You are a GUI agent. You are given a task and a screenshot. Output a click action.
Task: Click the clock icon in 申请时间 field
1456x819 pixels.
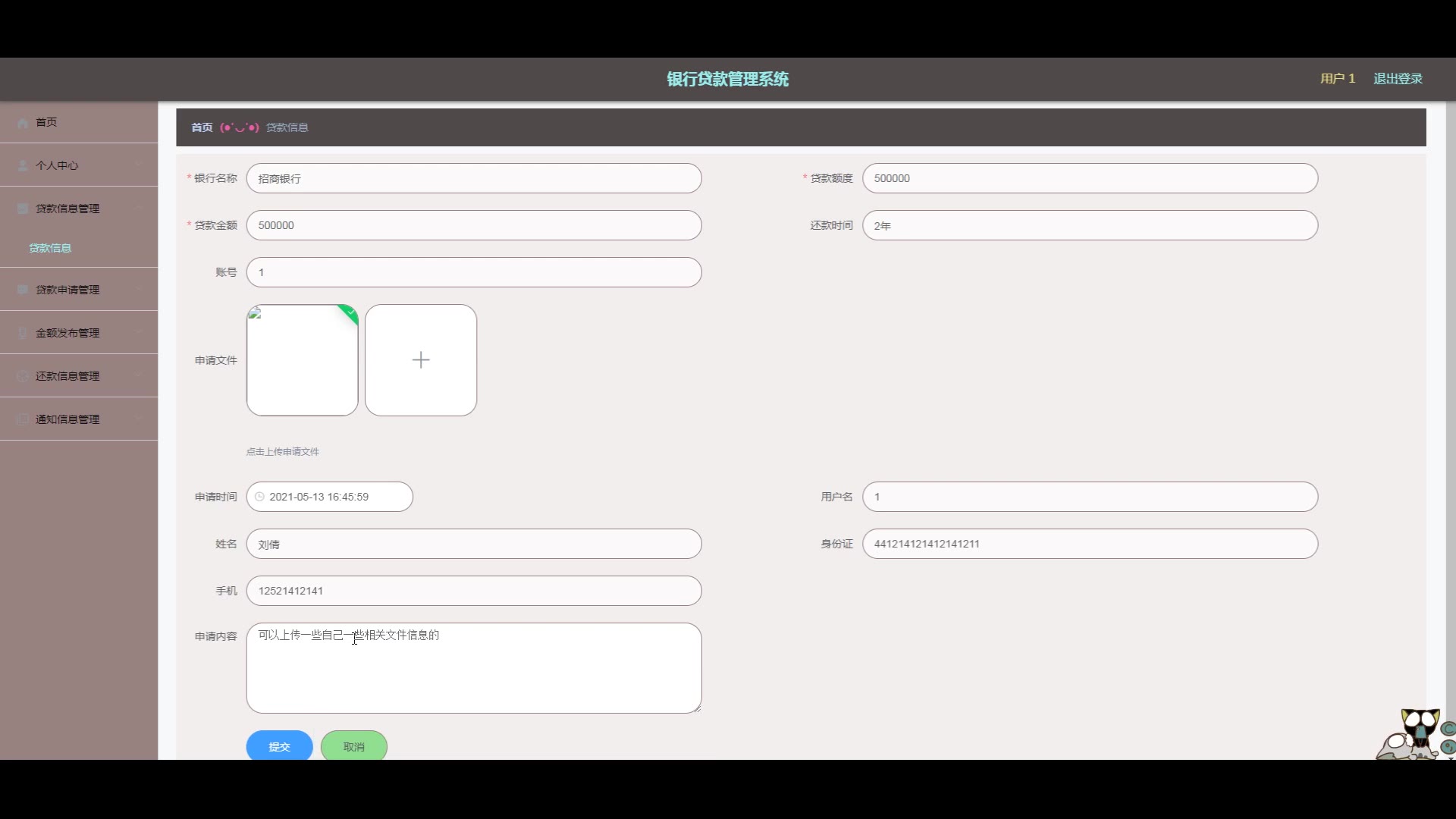click(x=260, y=497)
